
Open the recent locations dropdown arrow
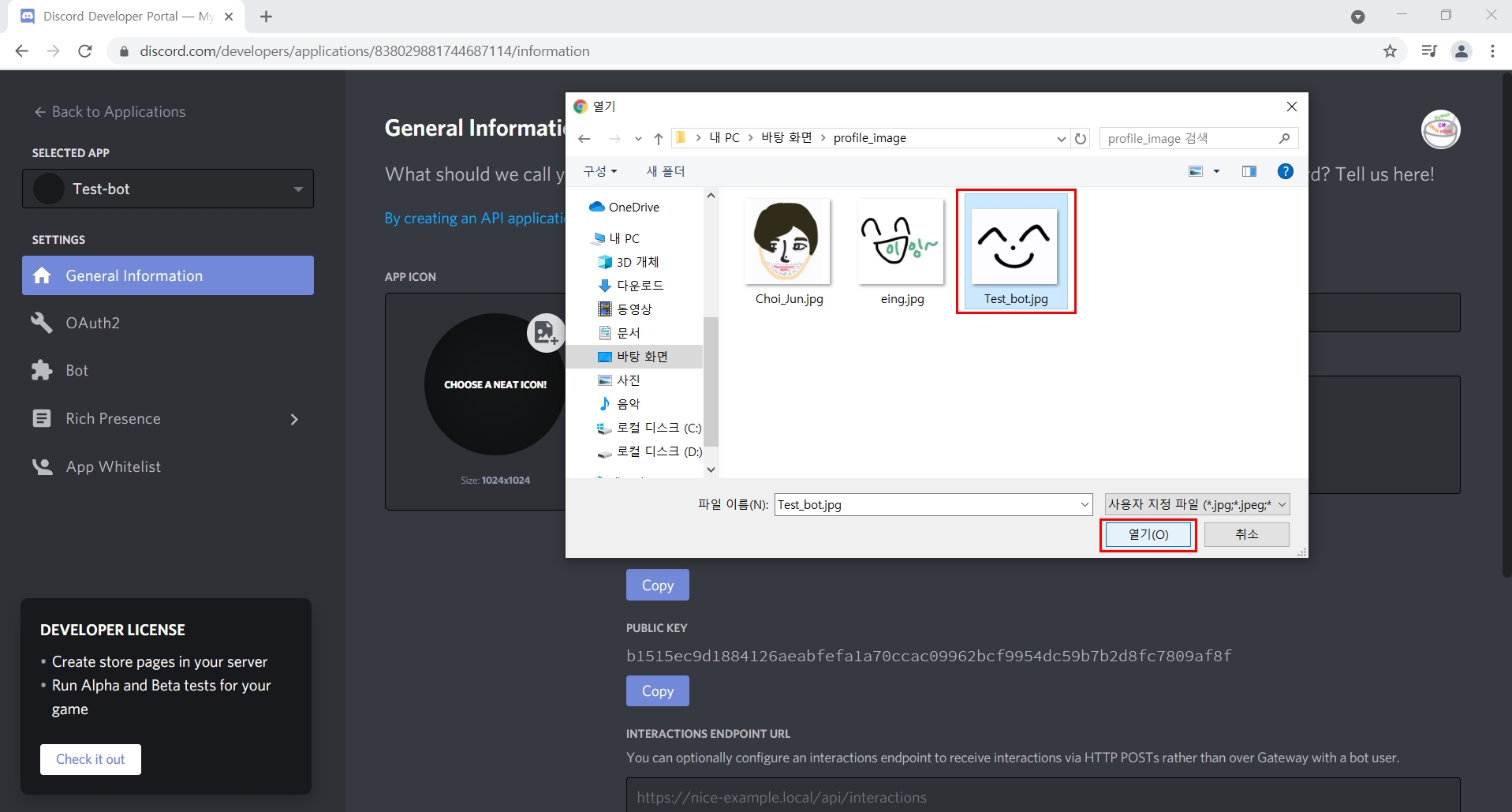click(638, 139)
